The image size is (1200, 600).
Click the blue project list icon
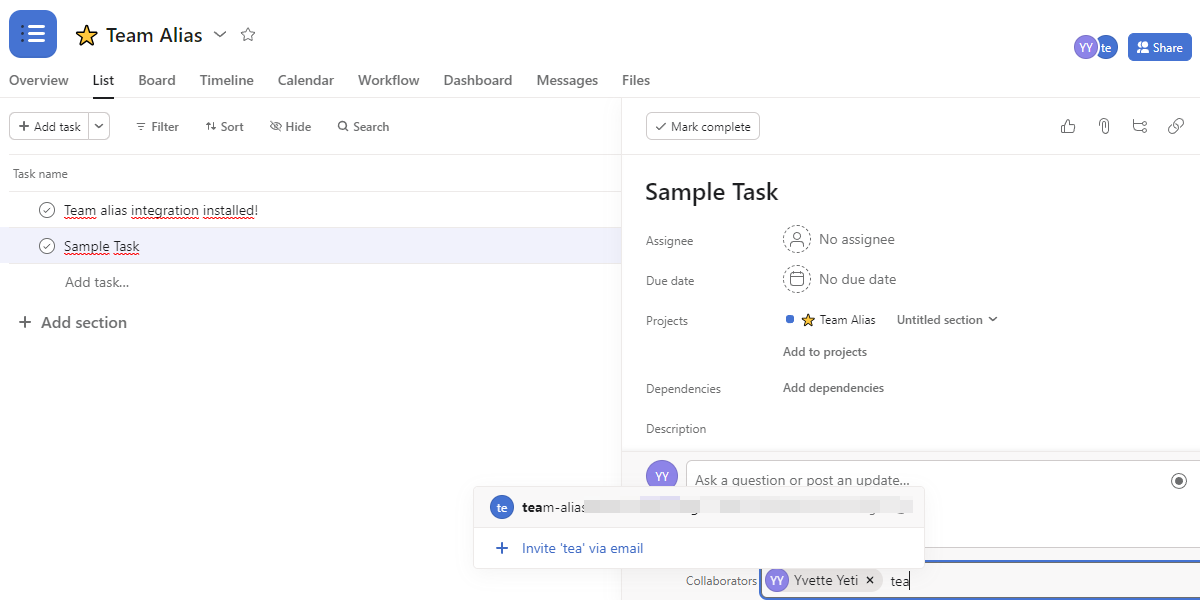33,34
